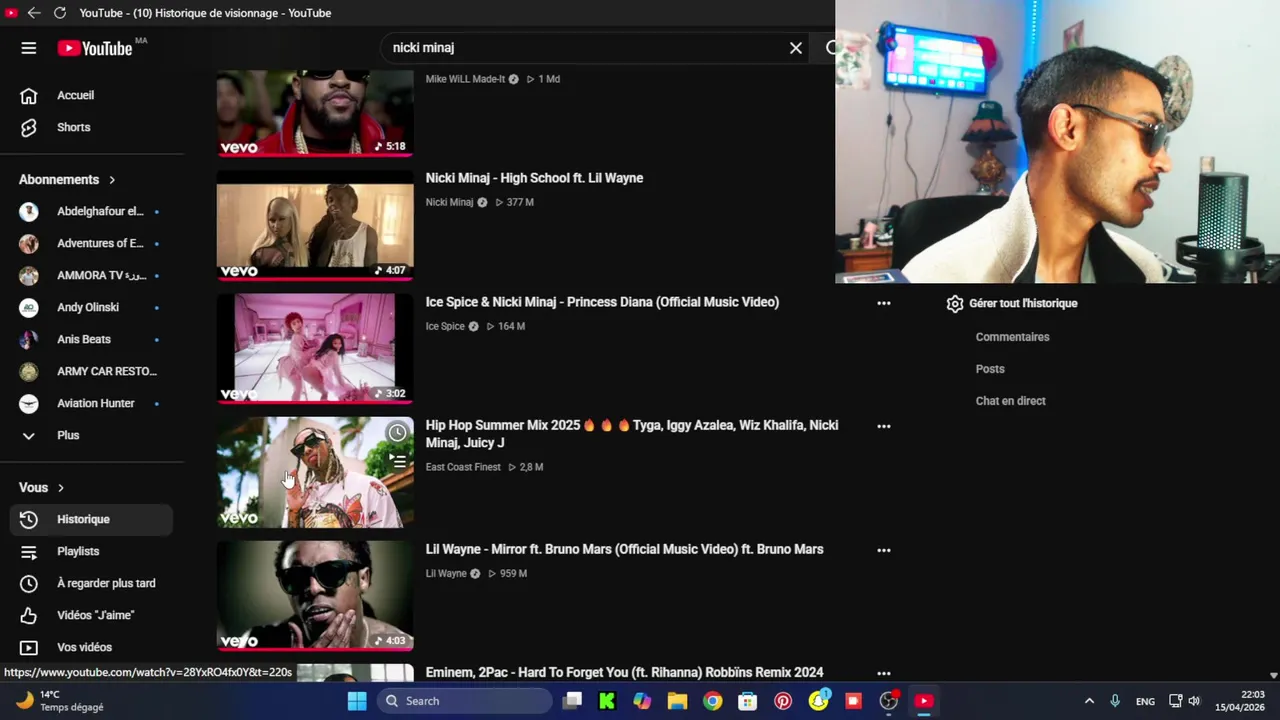Viewport: 1280px width, 720px height.
Task: Open more options for Eminem 2Pac video
Action: pyautogui.click(x=884, y=673)
